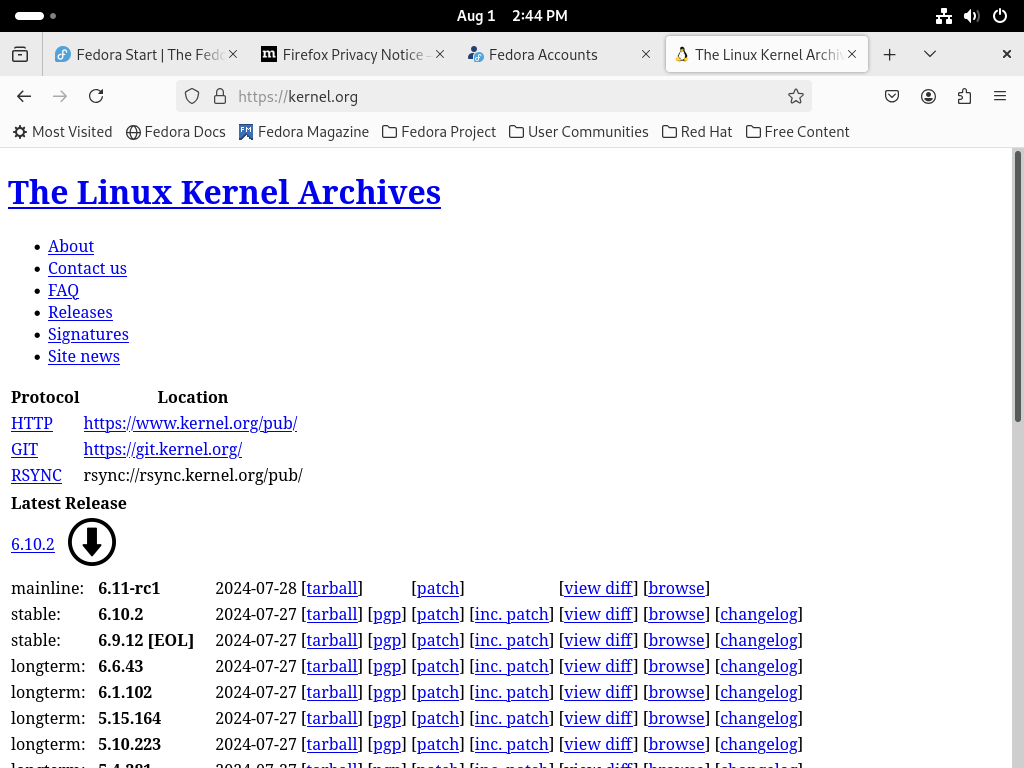Image resolution: width=1024 pixels, height=768 pixels.
Task: Click the forward navigation arrow
Action: [x=60, y=97]
